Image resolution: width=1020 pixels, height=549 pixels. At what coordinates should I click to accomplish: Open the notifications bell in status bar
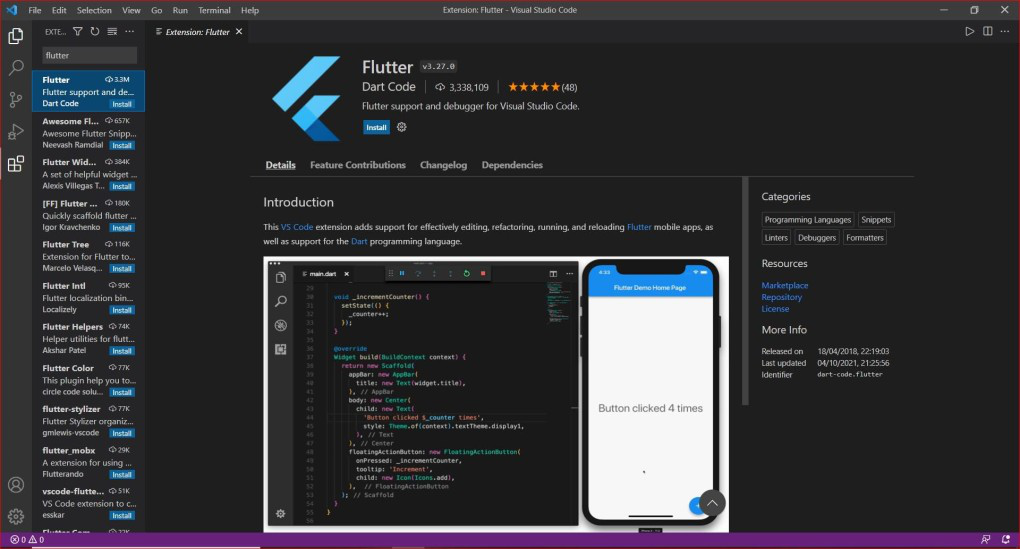point(1006,539)
